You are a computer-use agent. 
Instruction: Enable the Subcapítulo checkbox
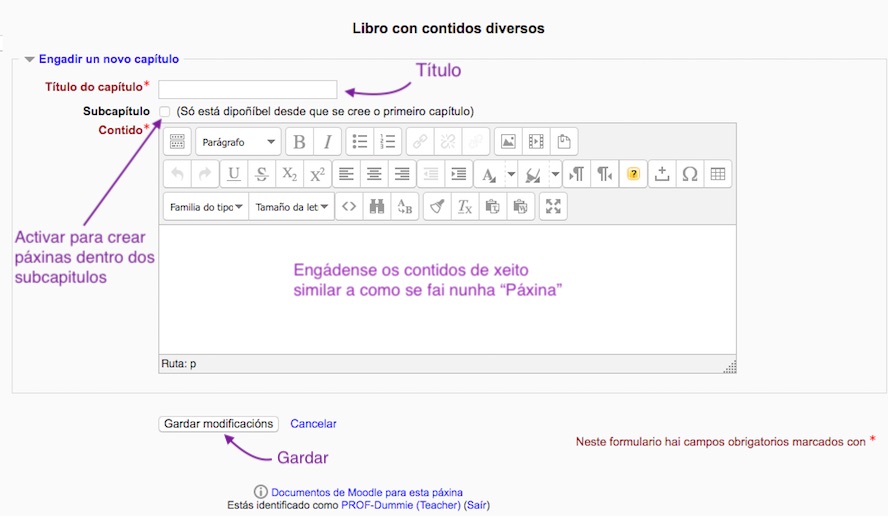(164, 111)
